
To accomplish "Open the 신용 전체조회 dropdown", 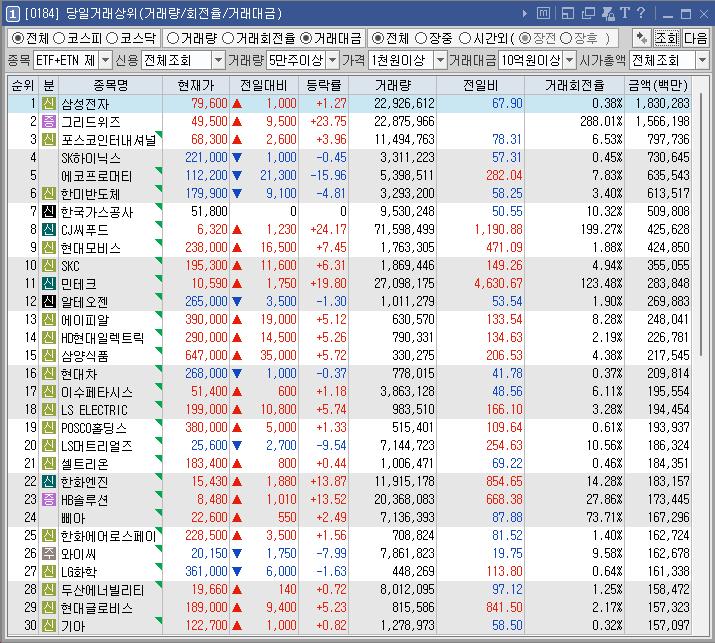I will 218,60.
